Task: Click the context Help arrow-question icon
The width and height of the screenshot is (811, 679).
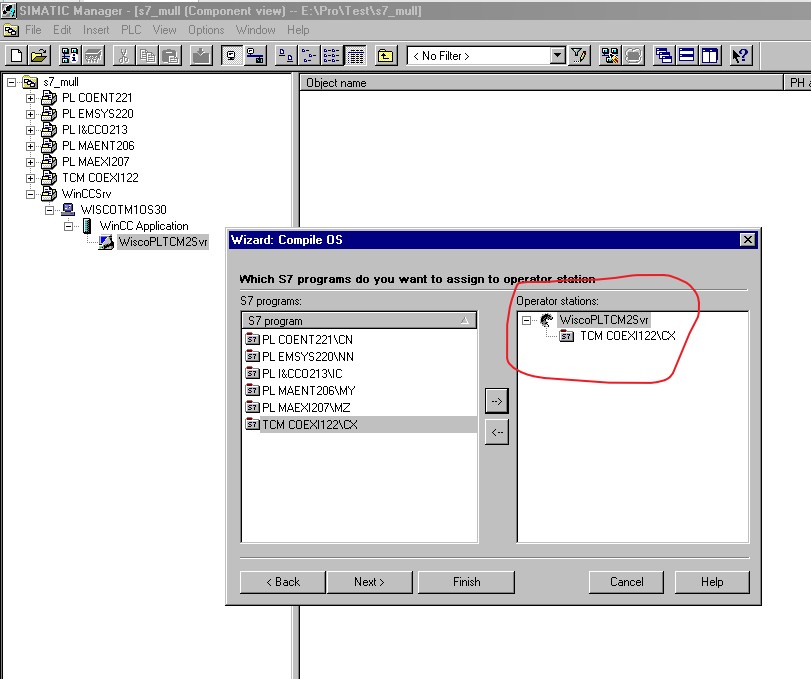Action: pyautogui.click(x=741, y=55)
